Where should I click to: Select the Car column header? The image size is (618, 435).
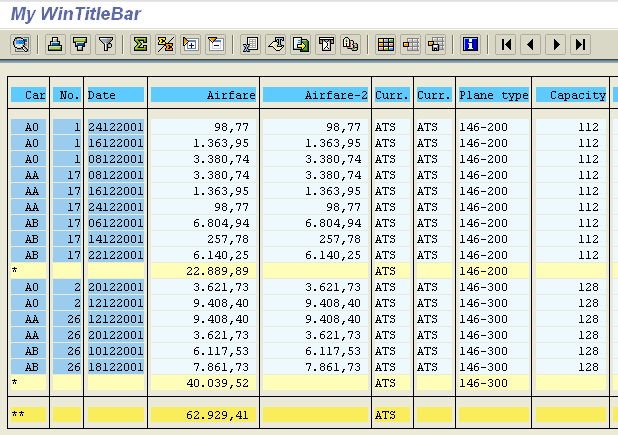coord(28,95)
